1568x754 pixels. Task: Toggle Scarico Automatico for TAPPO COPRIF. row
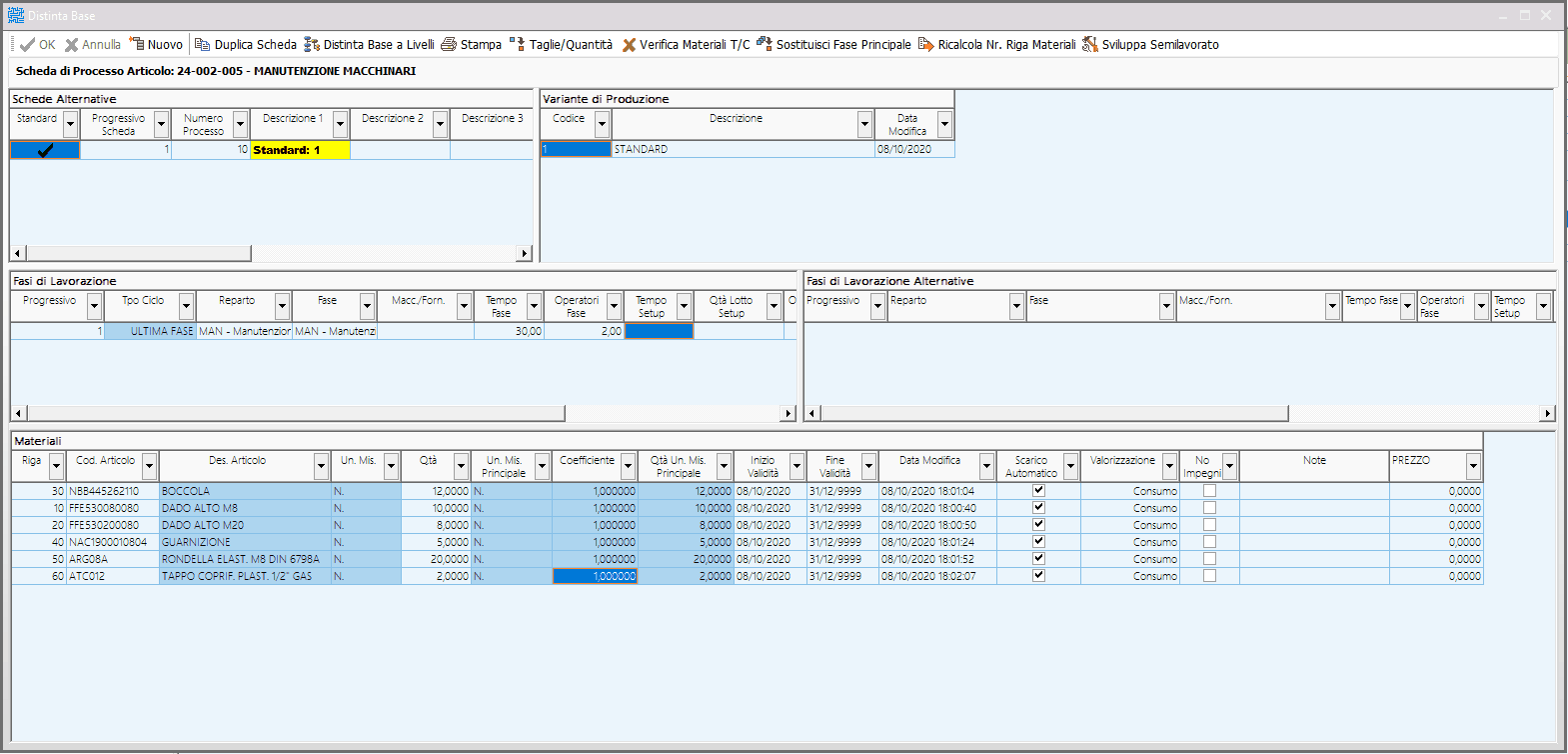coord(1038,575)
